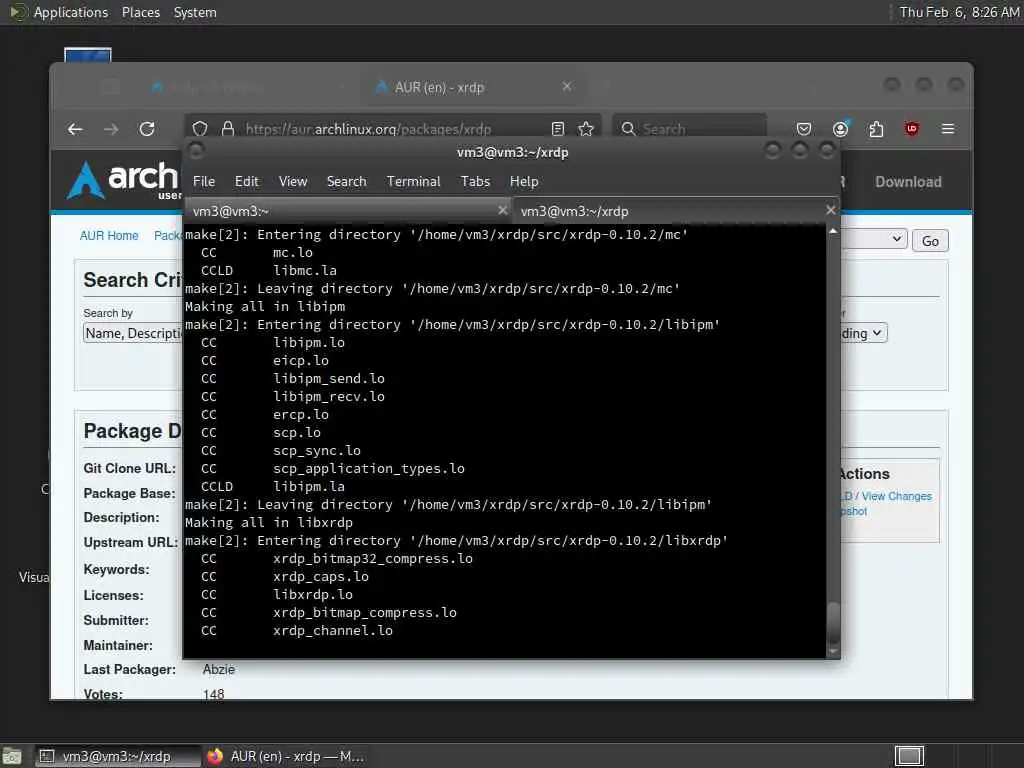Click the shield tracking protection icon
Image resolution: width=1024 pixels, height=768 pixels.
(200, 129)
